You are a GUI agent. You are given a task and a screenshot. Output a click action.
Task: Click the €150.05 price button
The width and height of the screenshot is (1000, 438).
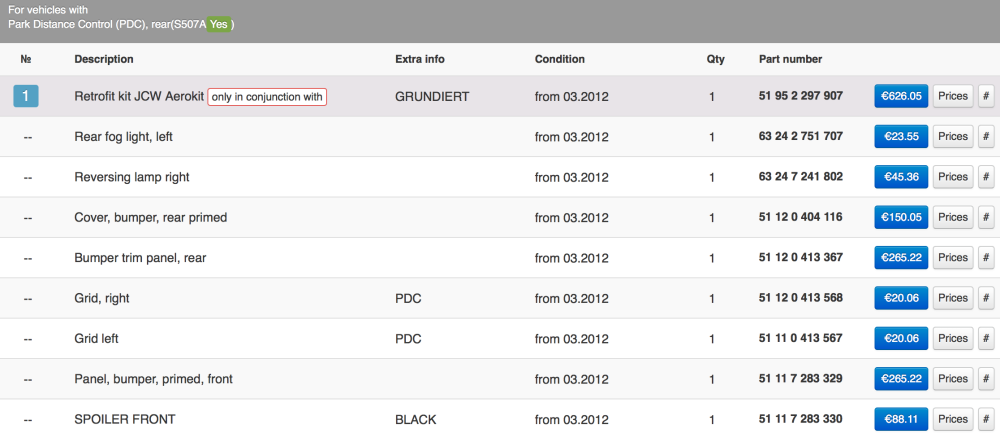(901, 217)
